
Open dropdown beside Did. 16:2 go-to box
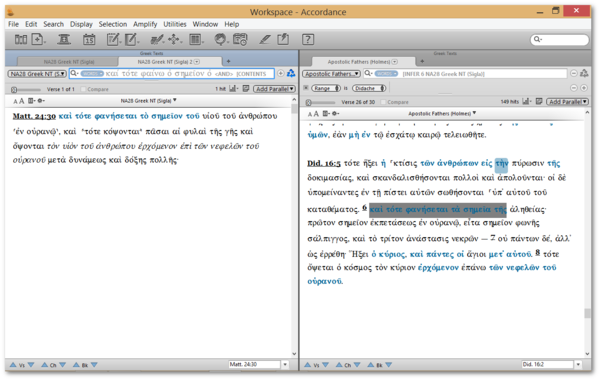(578, 365)
